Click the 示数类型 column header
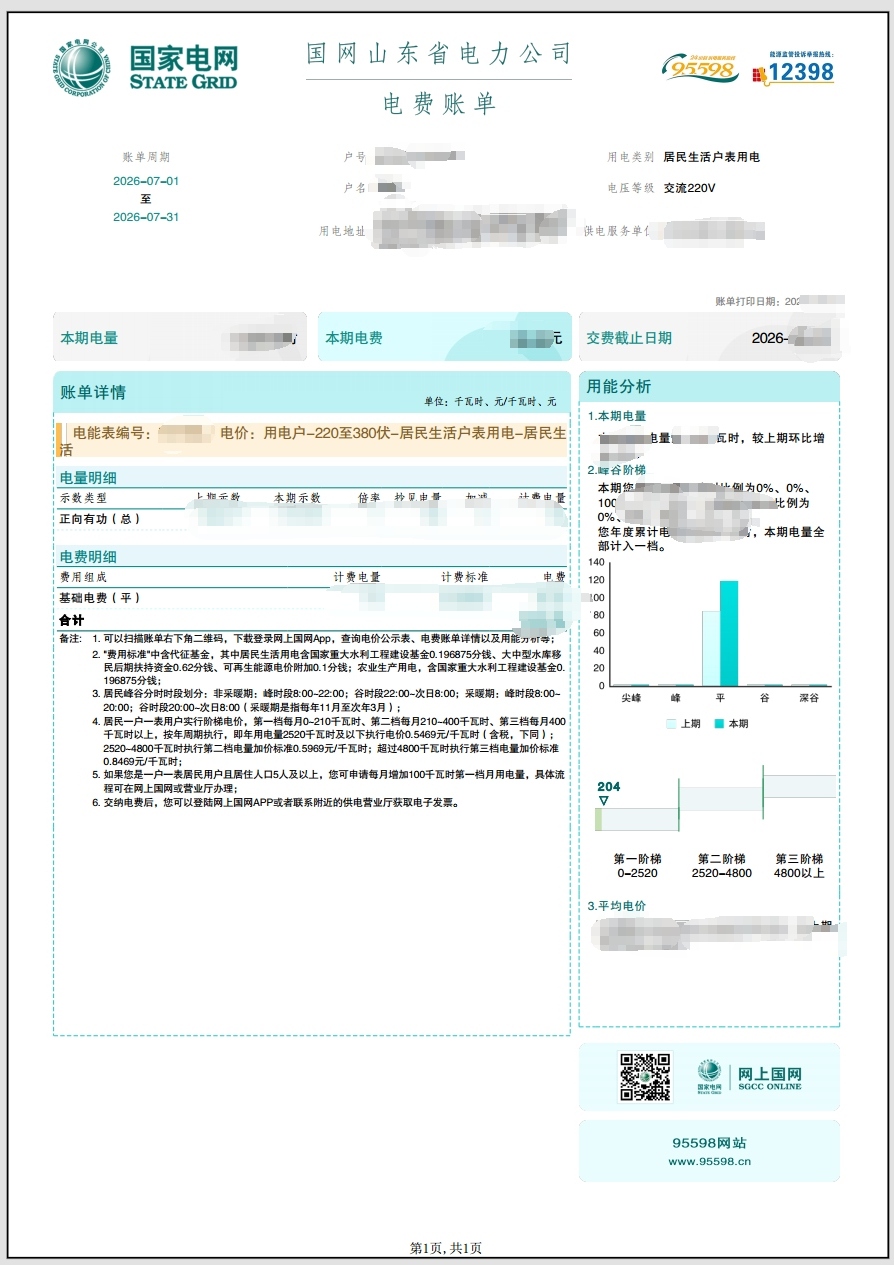Viewport: 894px width, 1265px height. click(x=83, y=498)
